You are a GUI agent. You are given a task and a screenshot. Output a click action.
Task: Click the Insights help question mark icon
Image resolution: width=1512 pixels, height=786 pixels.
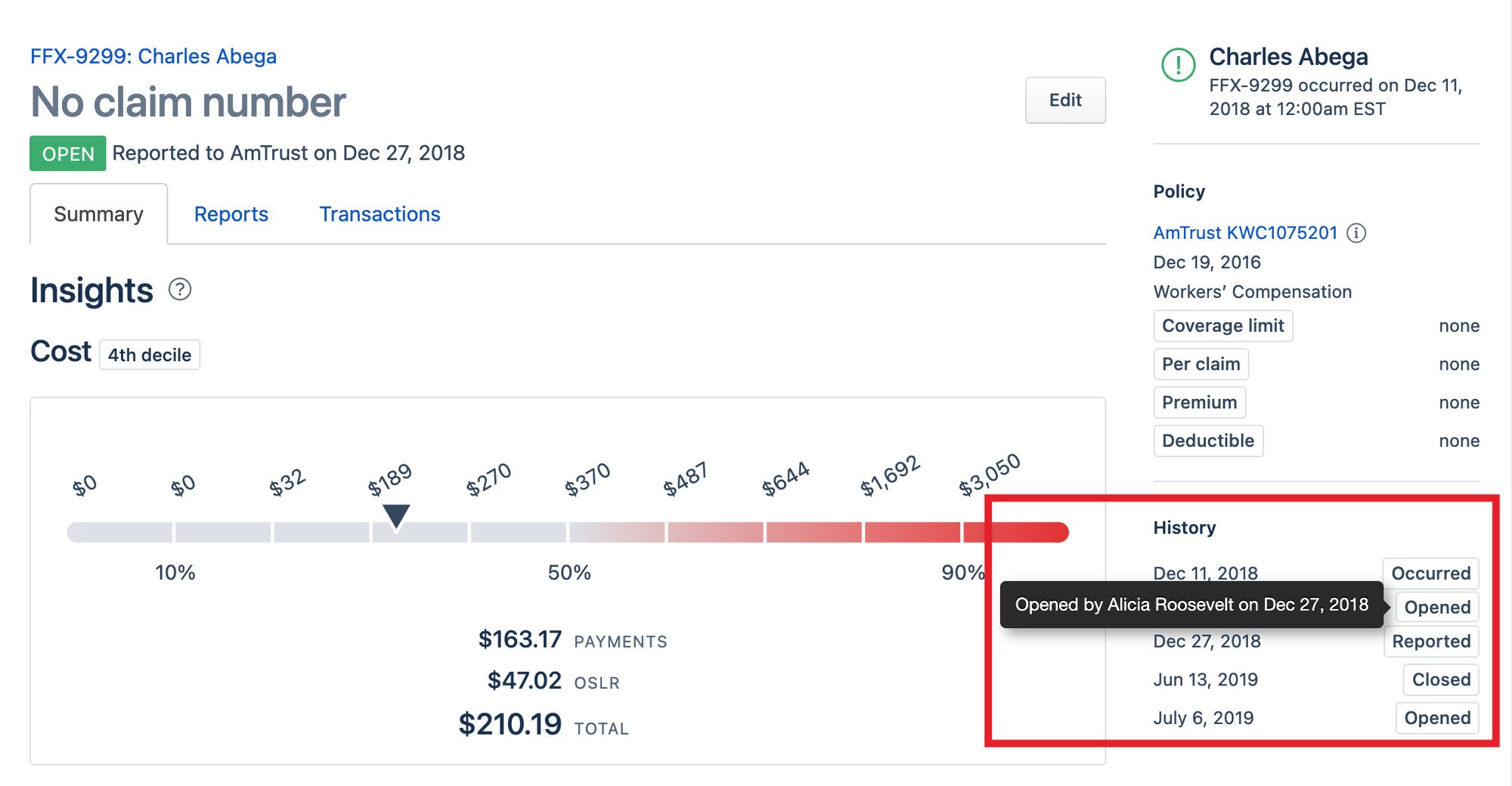(x=180, y=289)
